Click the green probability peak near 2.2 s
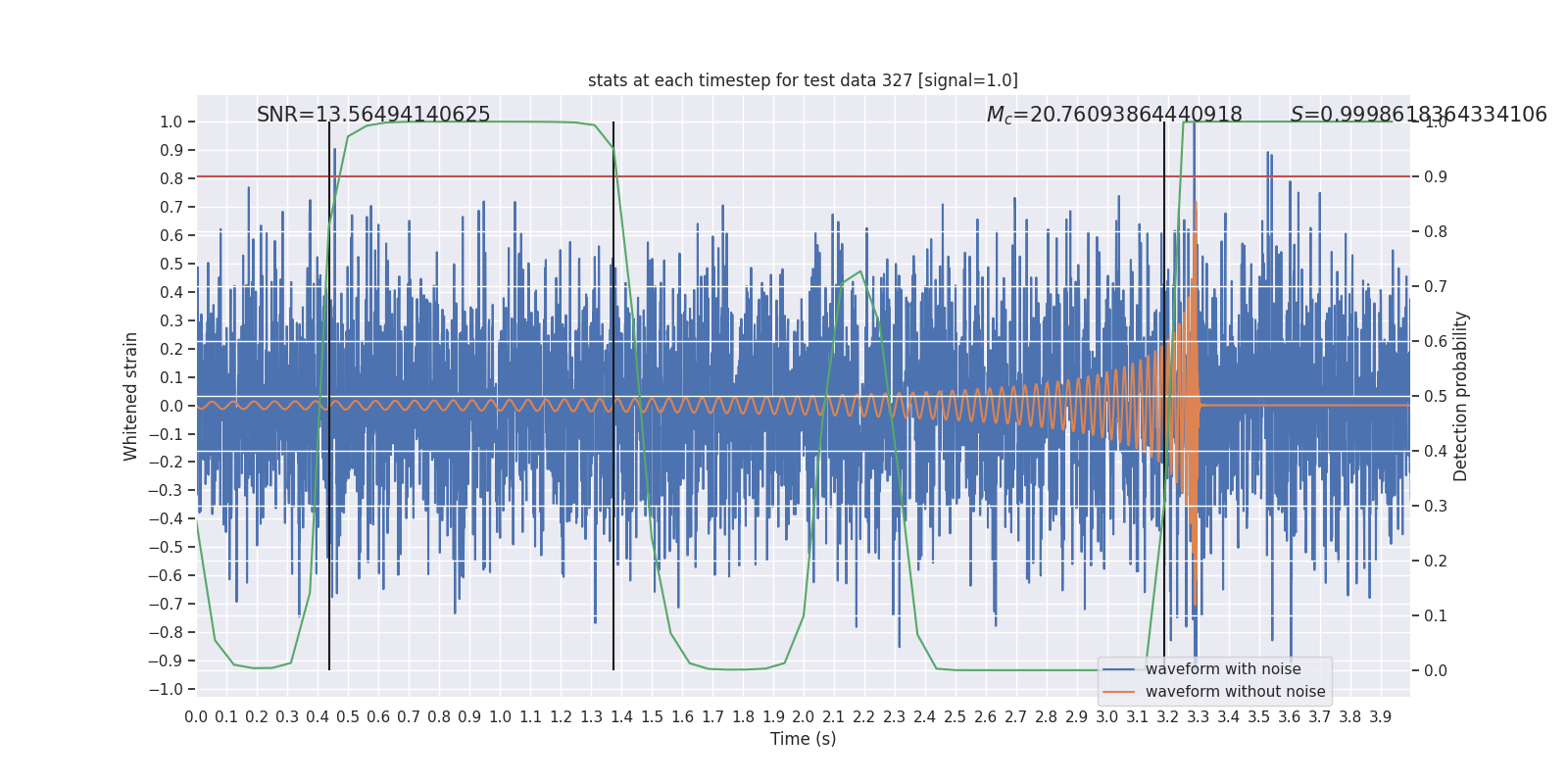 click(860, 271)
